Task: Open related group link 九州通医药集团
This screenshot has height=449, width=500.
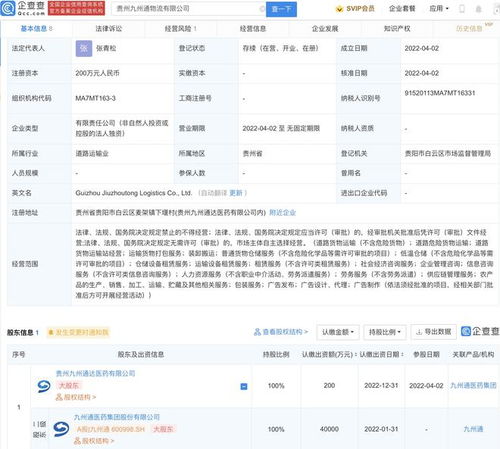Action: click(x=473, y=386)
